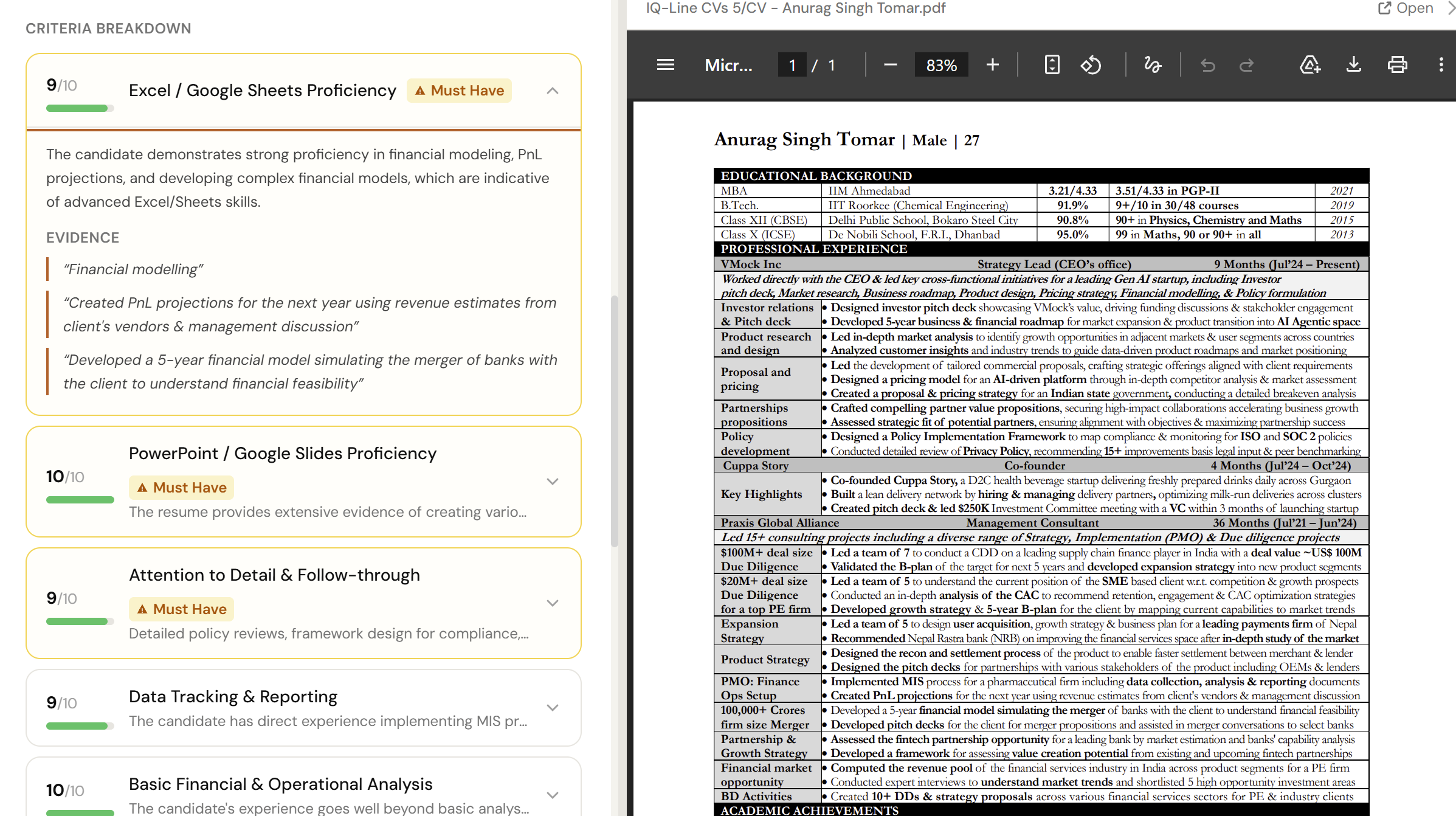The height and width of the screenshot is (816, 1456).
Task: Click the Excel / Google Sheets Proficiency title
Action: pyautogui.click(x=263, y=91)
